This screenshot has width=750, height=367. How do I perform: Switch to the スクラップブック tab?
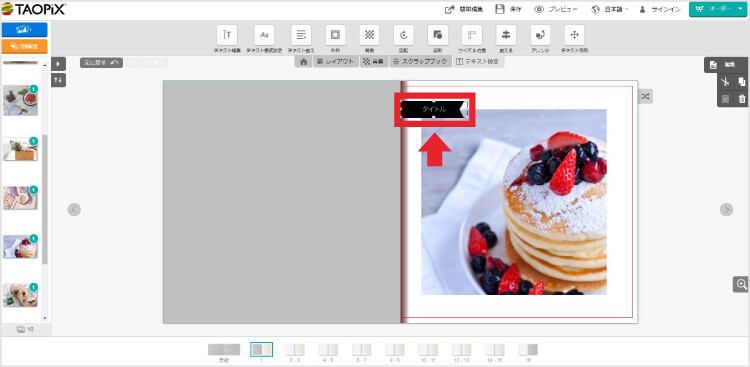pyautogui.click(x=420, y=61)
